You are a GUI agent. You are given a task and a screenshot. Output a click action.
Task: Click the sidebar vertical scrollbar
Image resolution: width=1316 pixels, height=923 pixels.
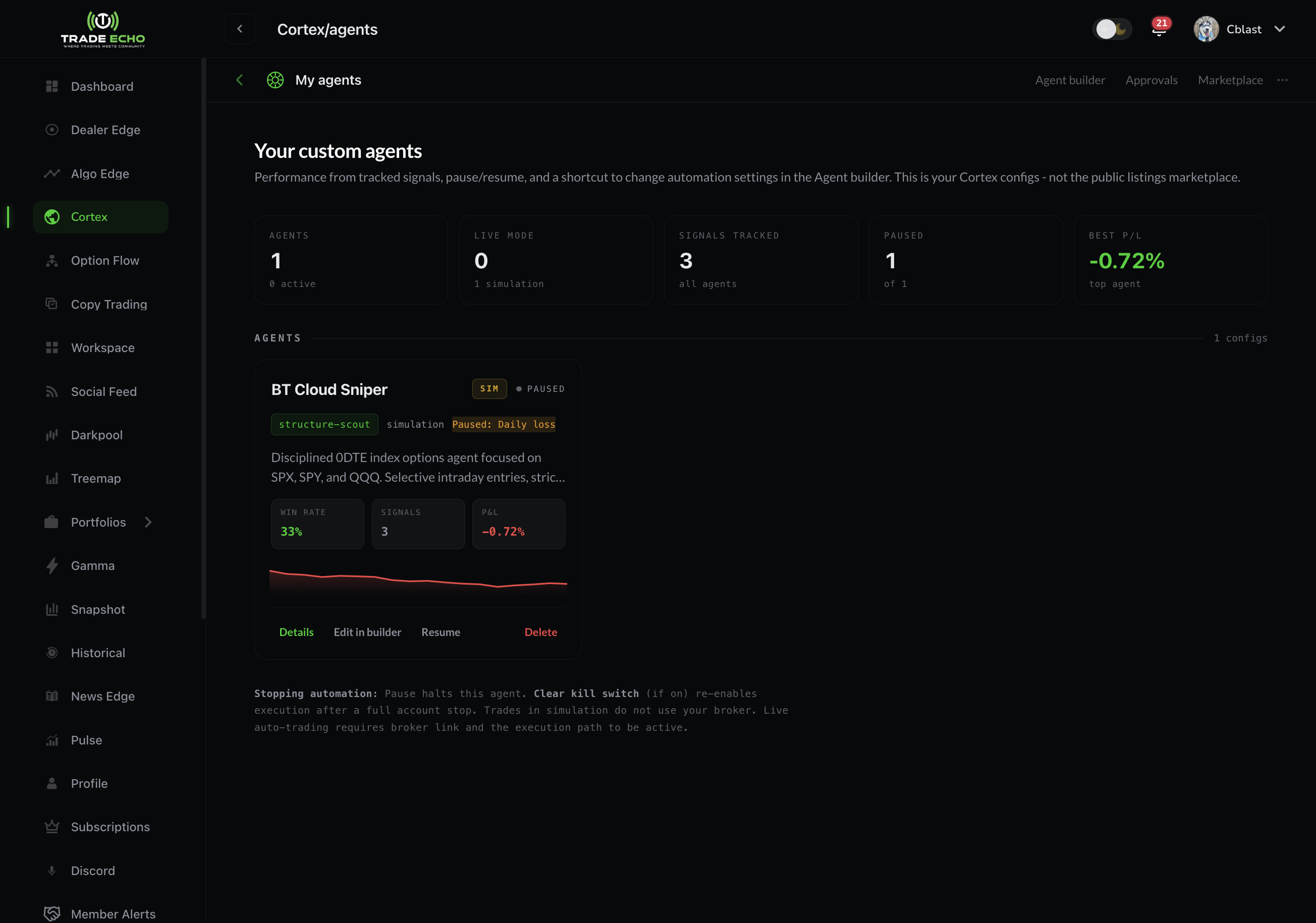point(203,338)
